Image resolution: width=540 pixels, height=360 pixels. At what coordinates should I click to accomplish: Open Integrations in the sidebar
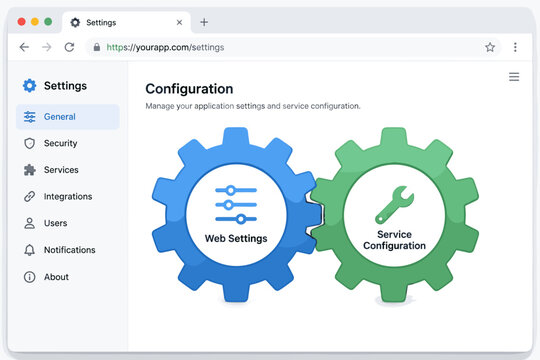coord(68,196)
